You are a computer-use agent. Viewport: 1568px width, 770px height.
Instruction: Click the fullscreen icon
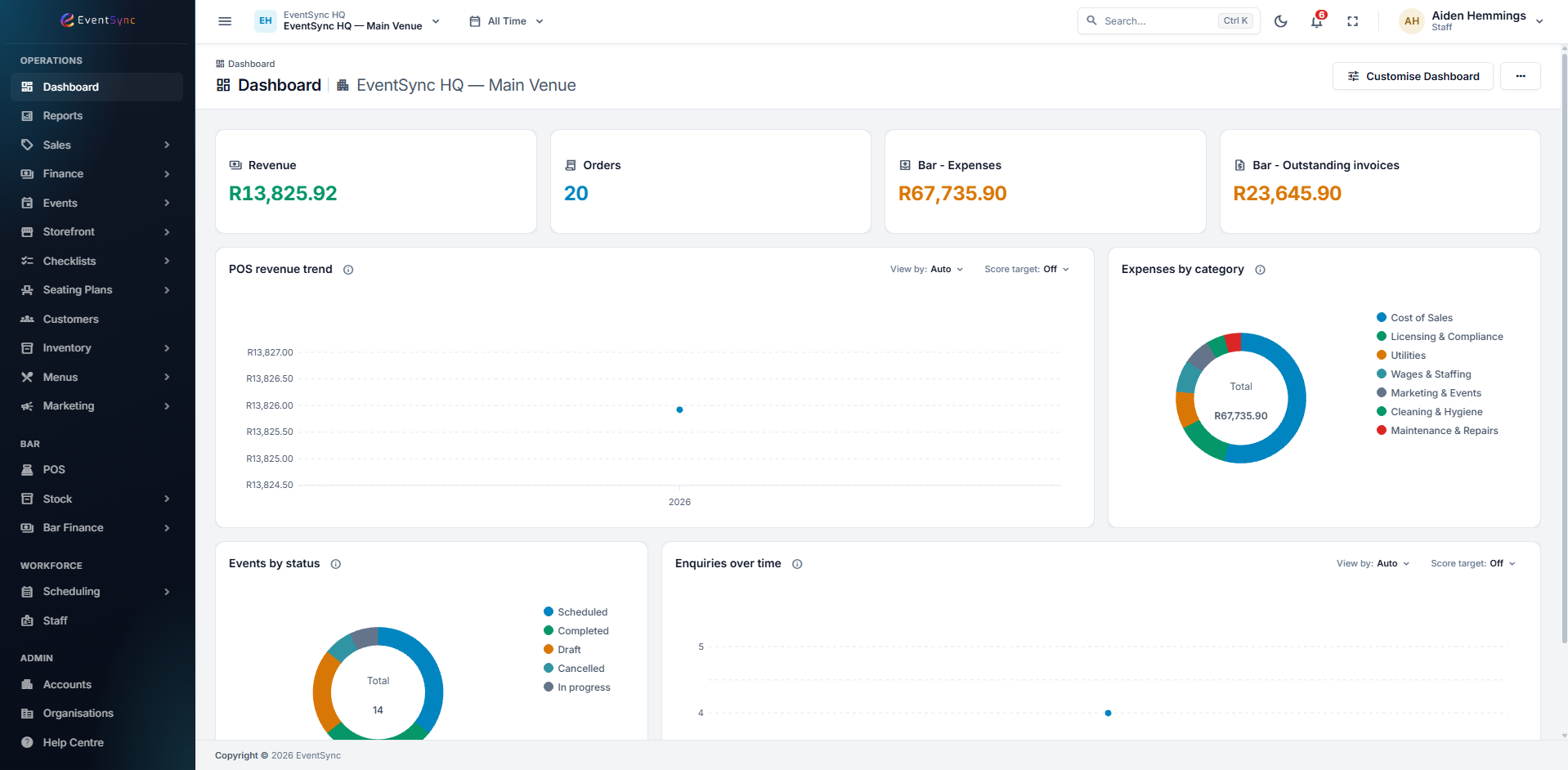click(1353, 21)
